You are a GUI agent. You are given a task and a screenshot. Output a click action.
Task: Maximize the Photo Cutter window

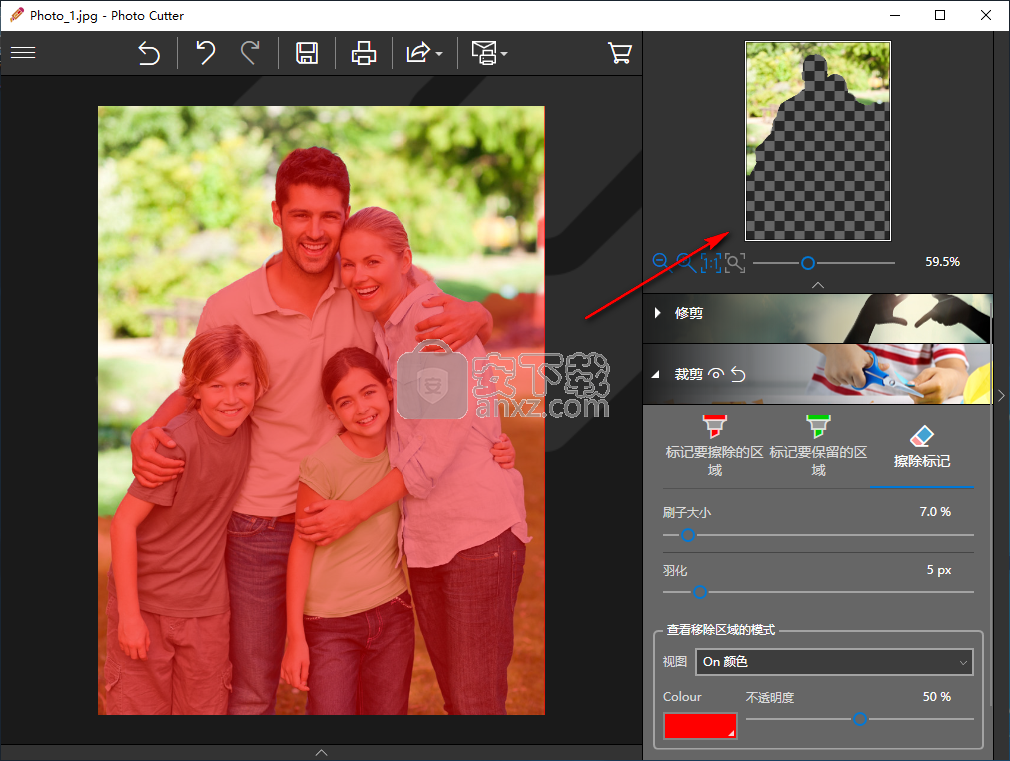click(x=940, y=15)
